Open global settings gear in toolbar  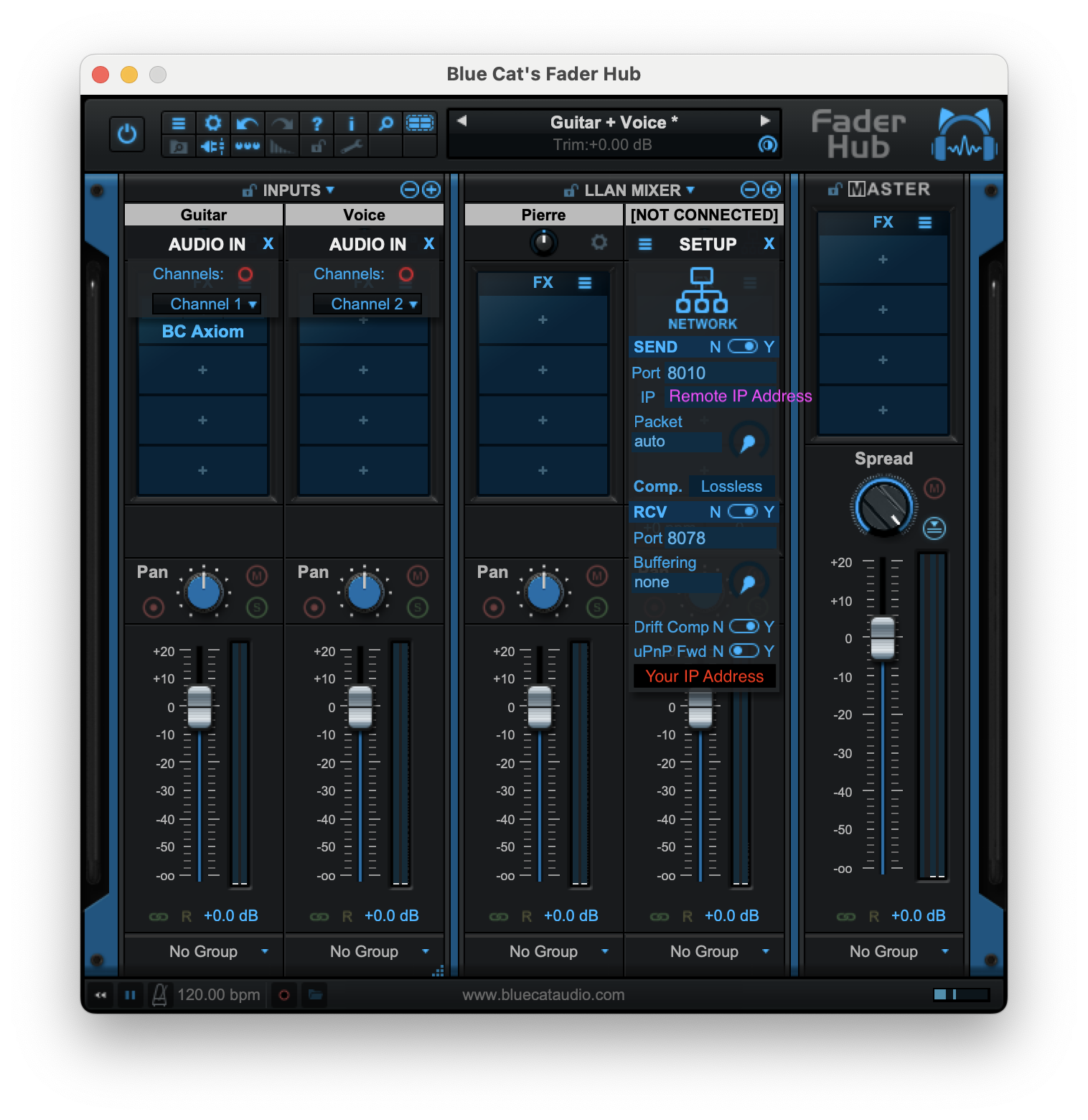(x=213, y=123)
